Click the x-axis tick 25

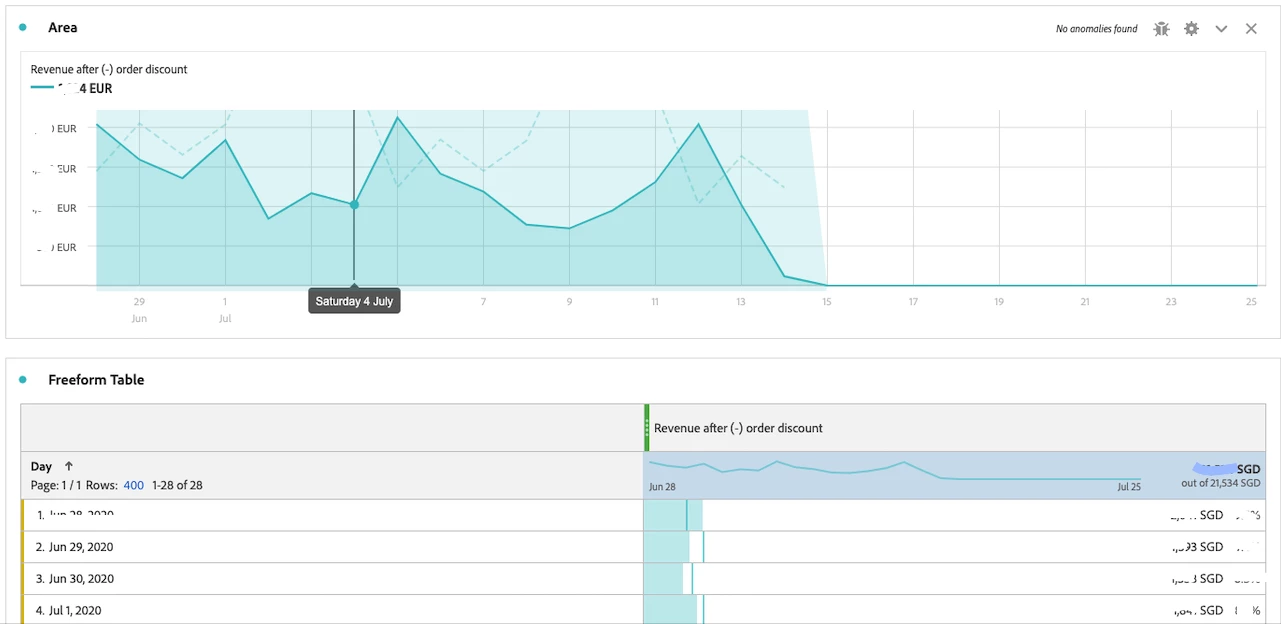tap(1251, 301)
